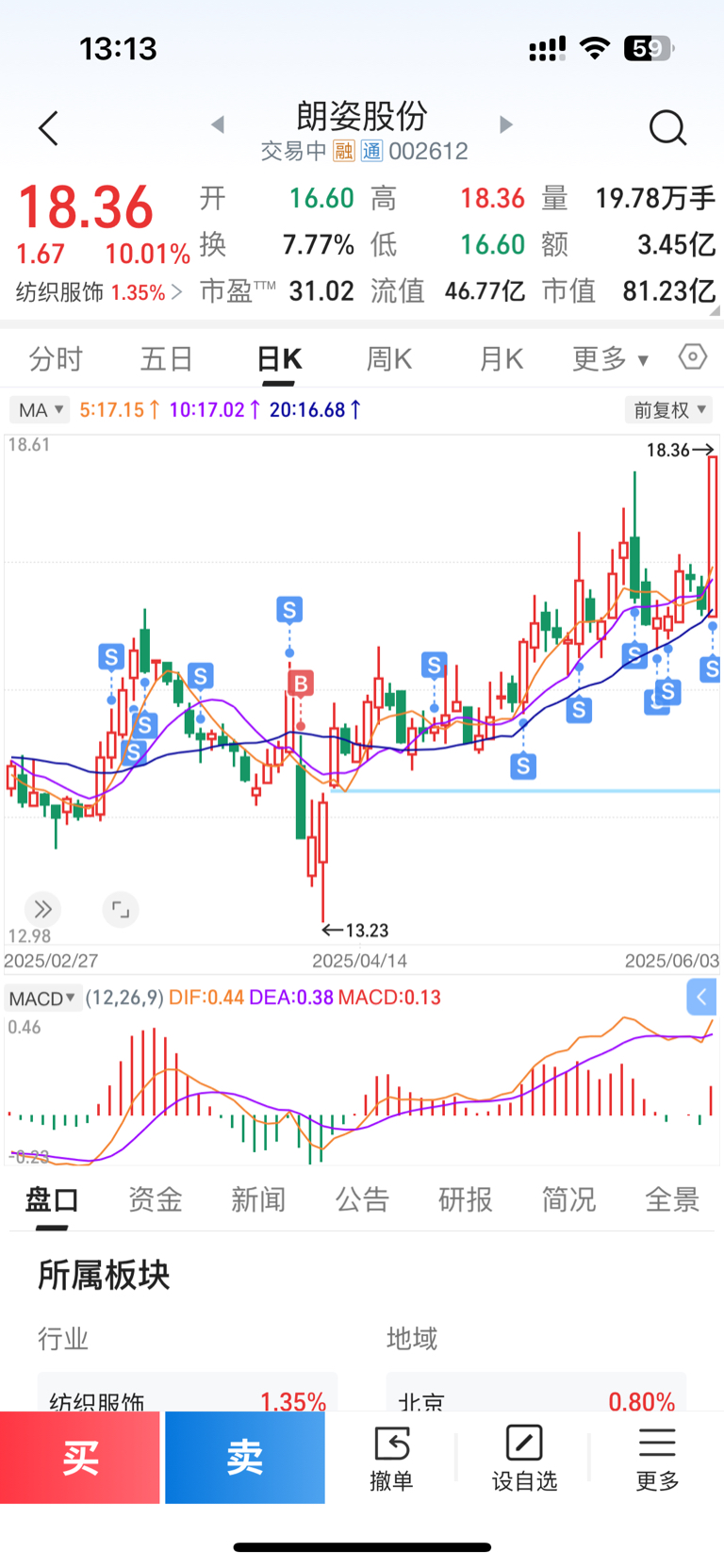This screenshot has width=724, height=1568.
Task: Tap the 20-day MA value 16.68
Action: tap(315, 410)
